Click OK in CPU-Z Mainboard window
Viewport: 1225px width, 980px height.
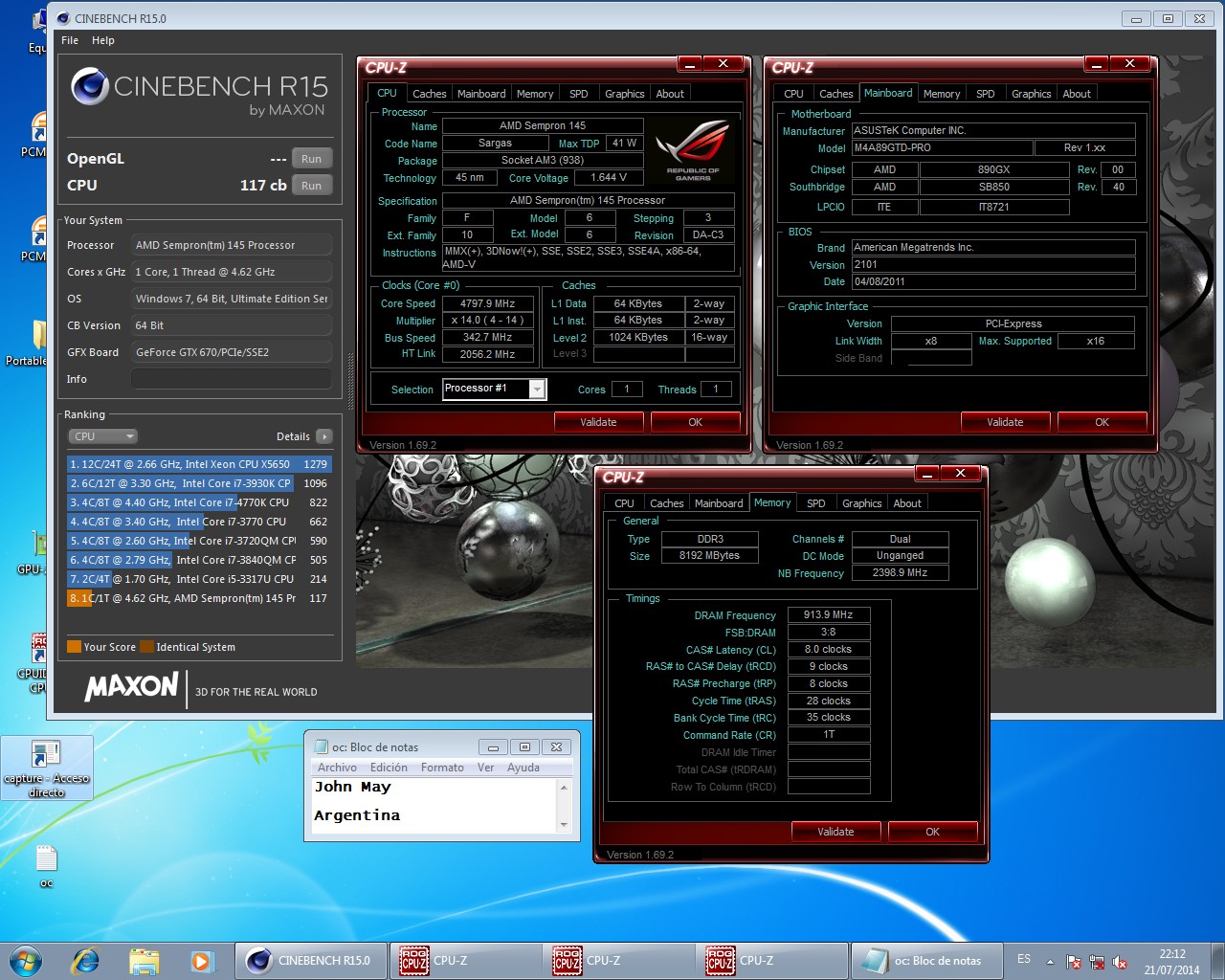point(1102,422)
